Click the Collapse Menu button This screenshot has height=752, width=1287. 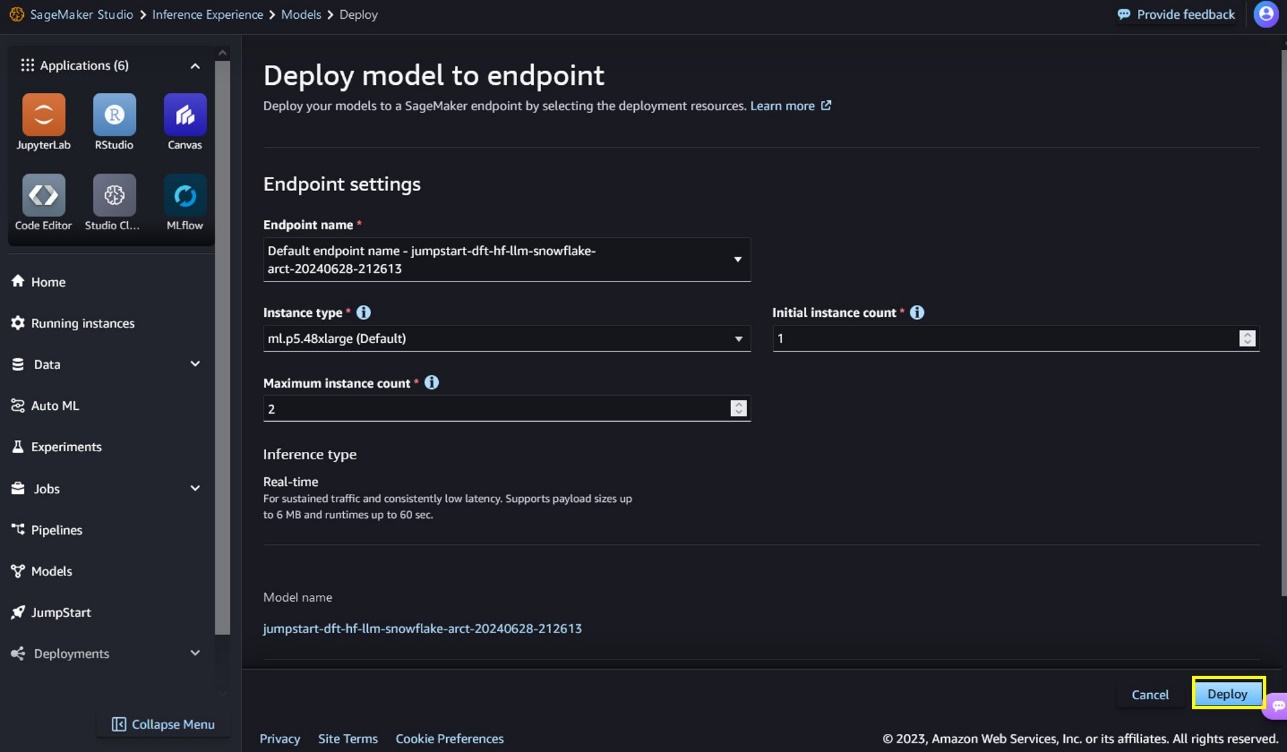pos(163,724)
